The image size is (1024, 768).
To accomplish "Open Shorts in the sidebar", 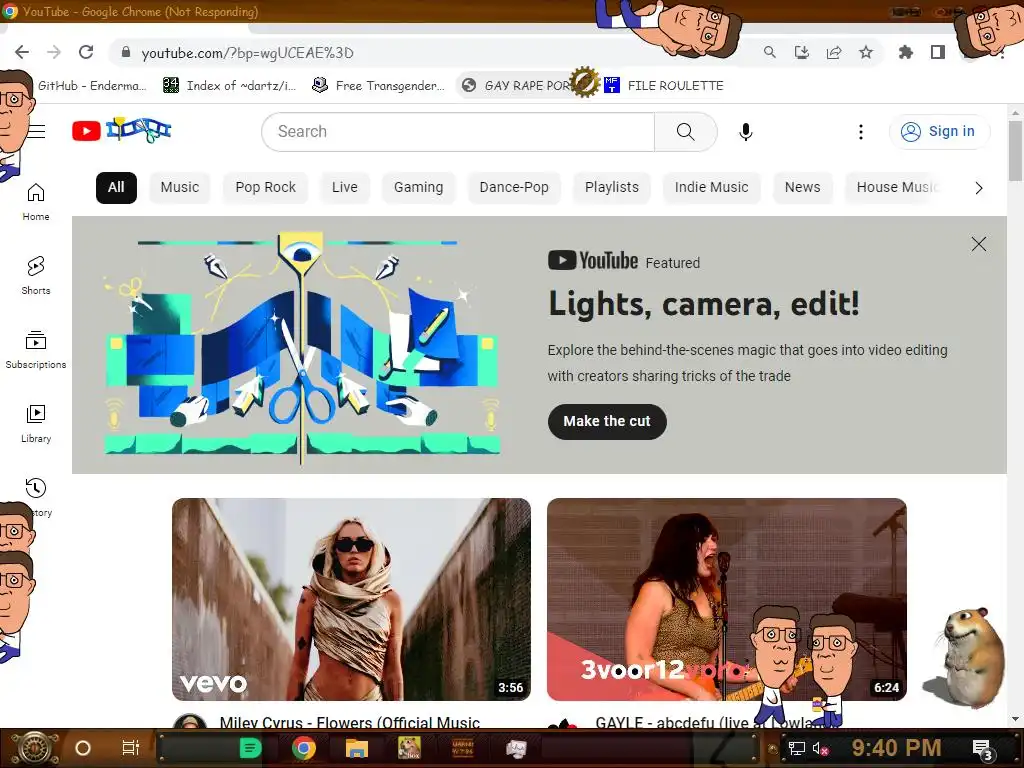I will point(36,275).
